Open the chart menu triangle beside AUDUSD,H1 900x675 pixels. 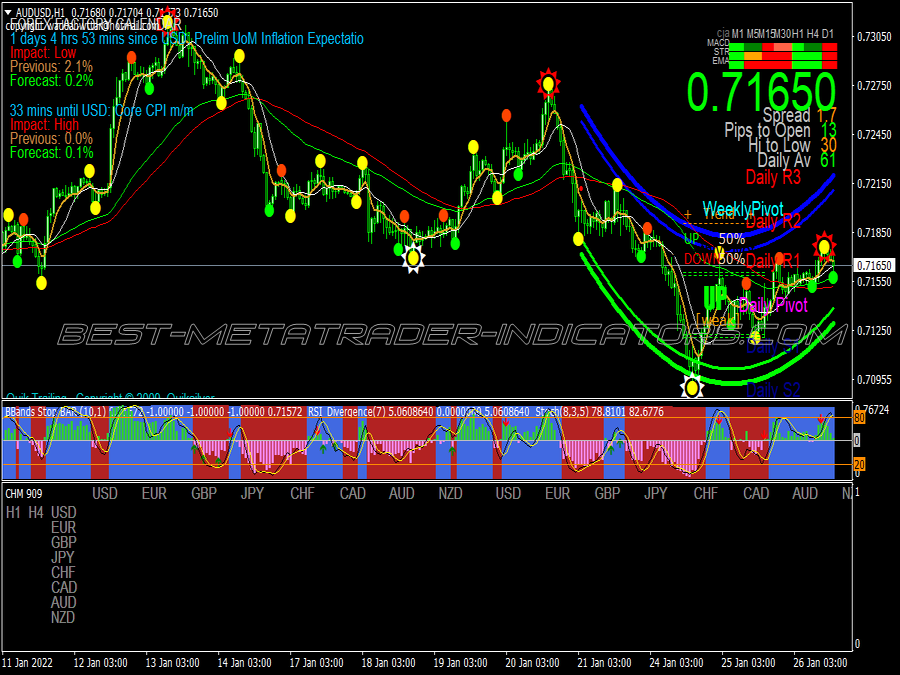click(x=8, y=12)
